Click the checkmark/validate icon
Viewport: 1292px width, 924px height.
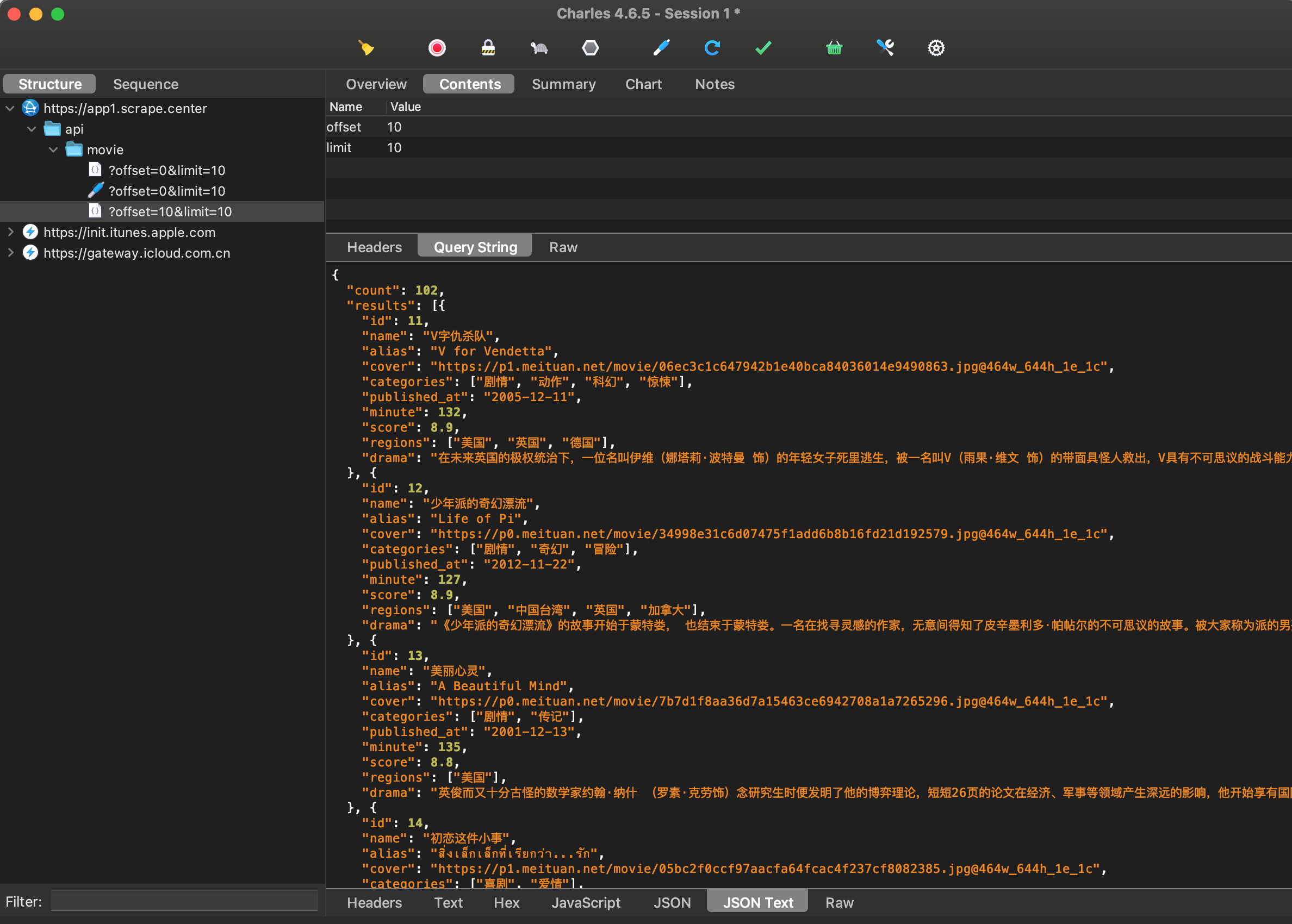tap(763, 47)
